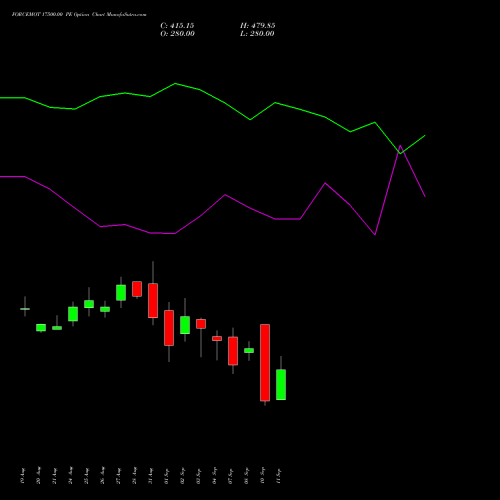Screen dimensions: 500x500
Task: Select the 31 Aug date label
Action: 151,476
